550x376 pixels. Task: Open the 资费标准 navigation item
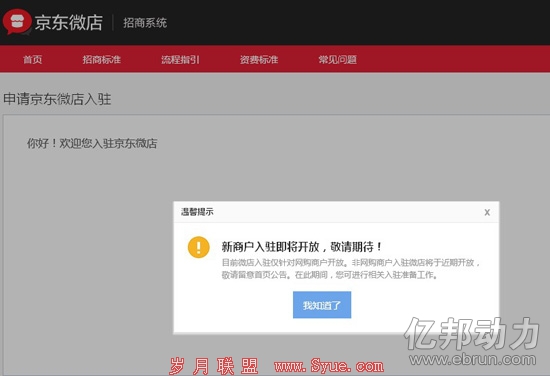pyautogui.click(x=259, y=60)
